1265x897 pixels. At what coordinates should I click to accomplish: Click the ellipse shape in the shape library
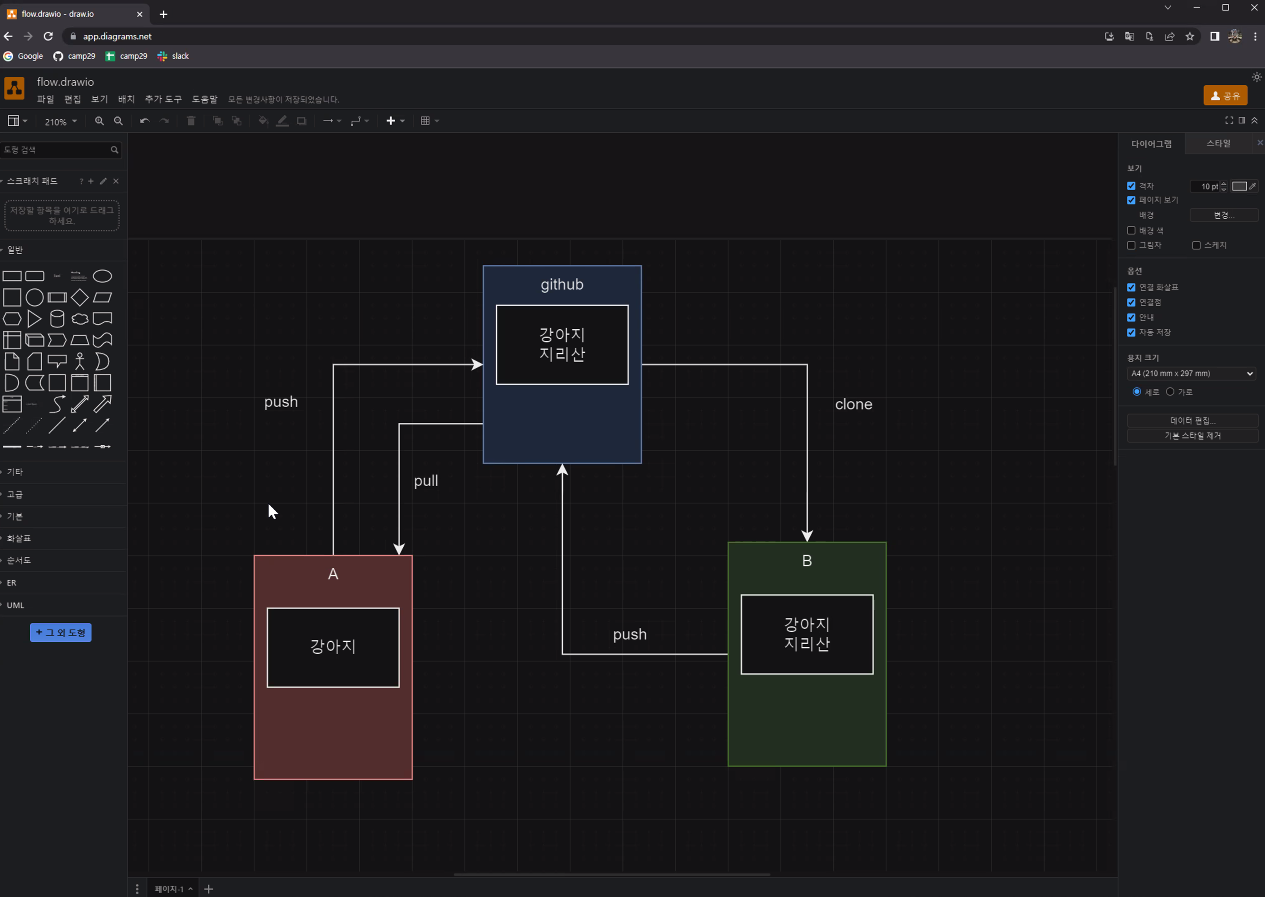(102, 276)
